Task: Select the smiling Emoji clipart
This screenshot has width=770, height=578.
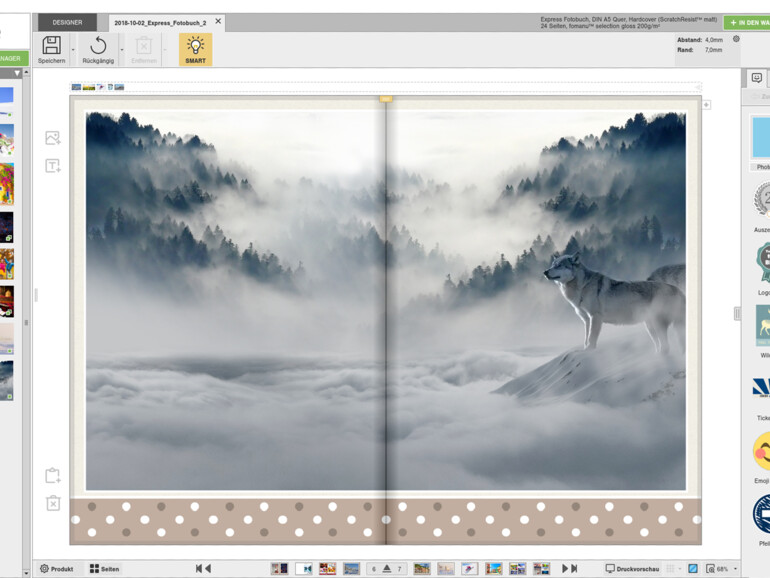Action: point(762,451)
